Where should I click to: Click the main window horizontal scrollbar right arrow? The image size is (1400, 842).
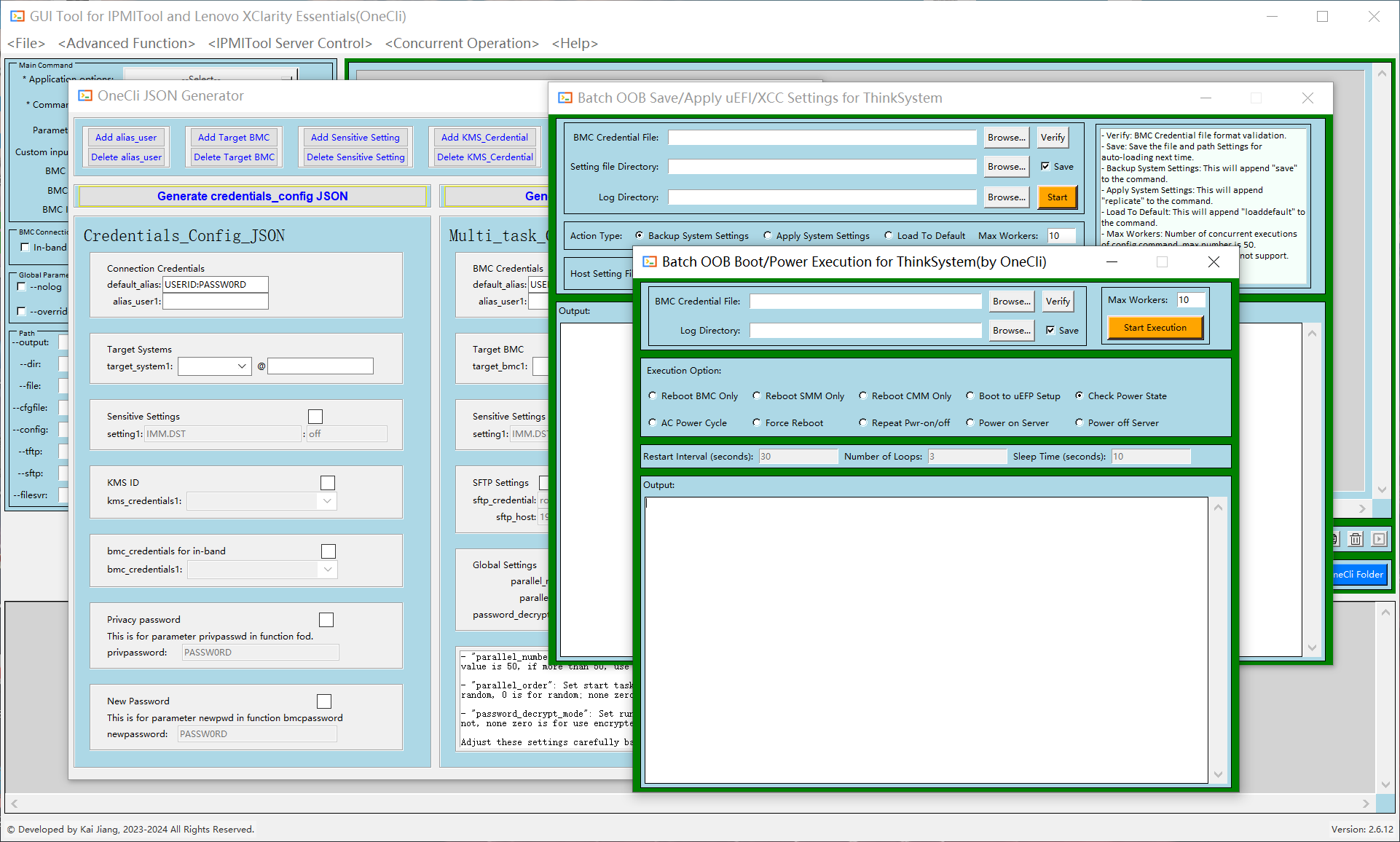click(x=1365, y=804)
